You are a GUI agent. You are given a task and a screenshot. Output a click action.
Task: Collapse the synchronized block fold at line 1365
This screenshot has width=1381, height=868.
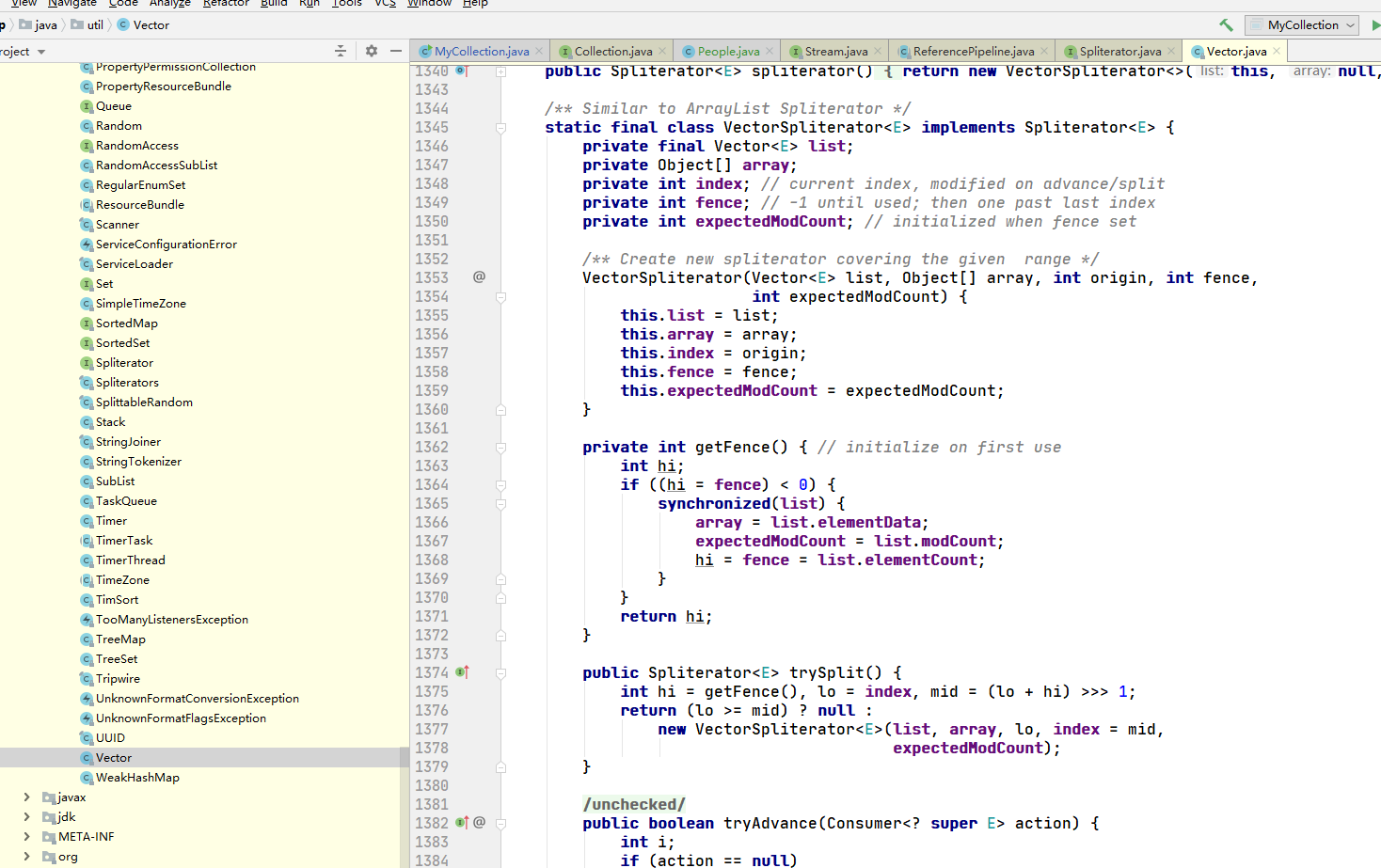click(500, 504)
